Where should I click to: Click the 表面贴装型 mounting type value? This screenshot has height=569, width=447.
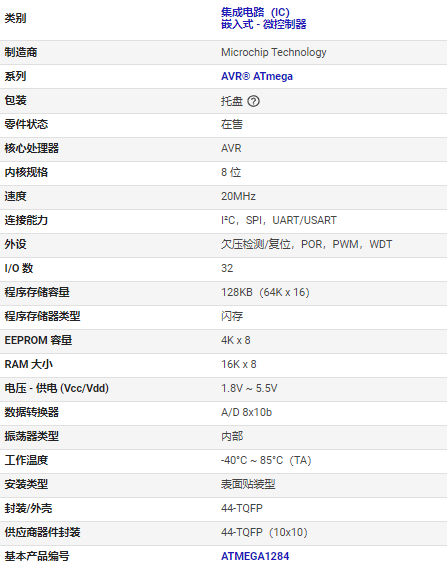248,484
